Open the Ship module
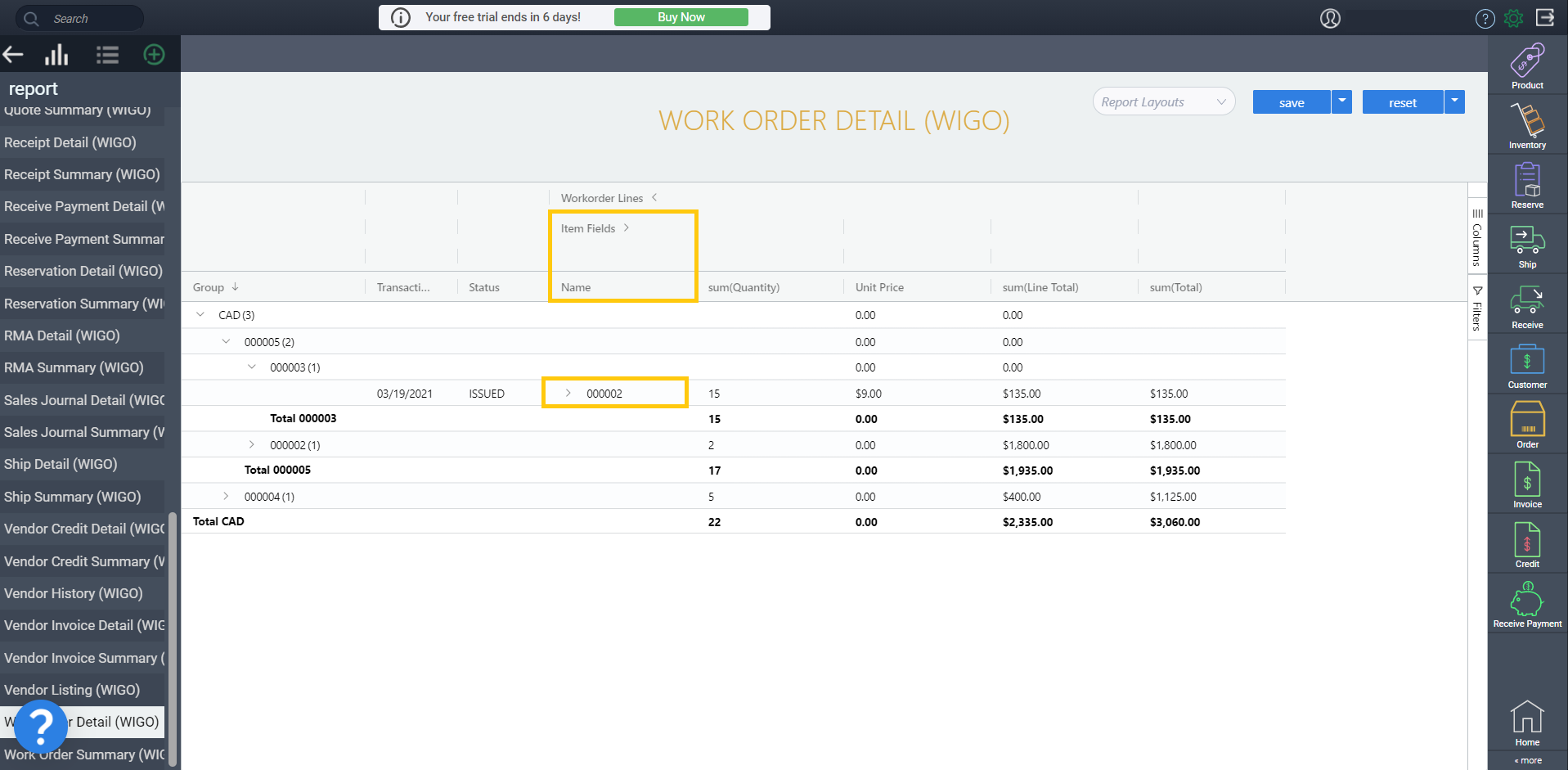The width and height of the screenshot is (1568, 770). [1527, 245]
